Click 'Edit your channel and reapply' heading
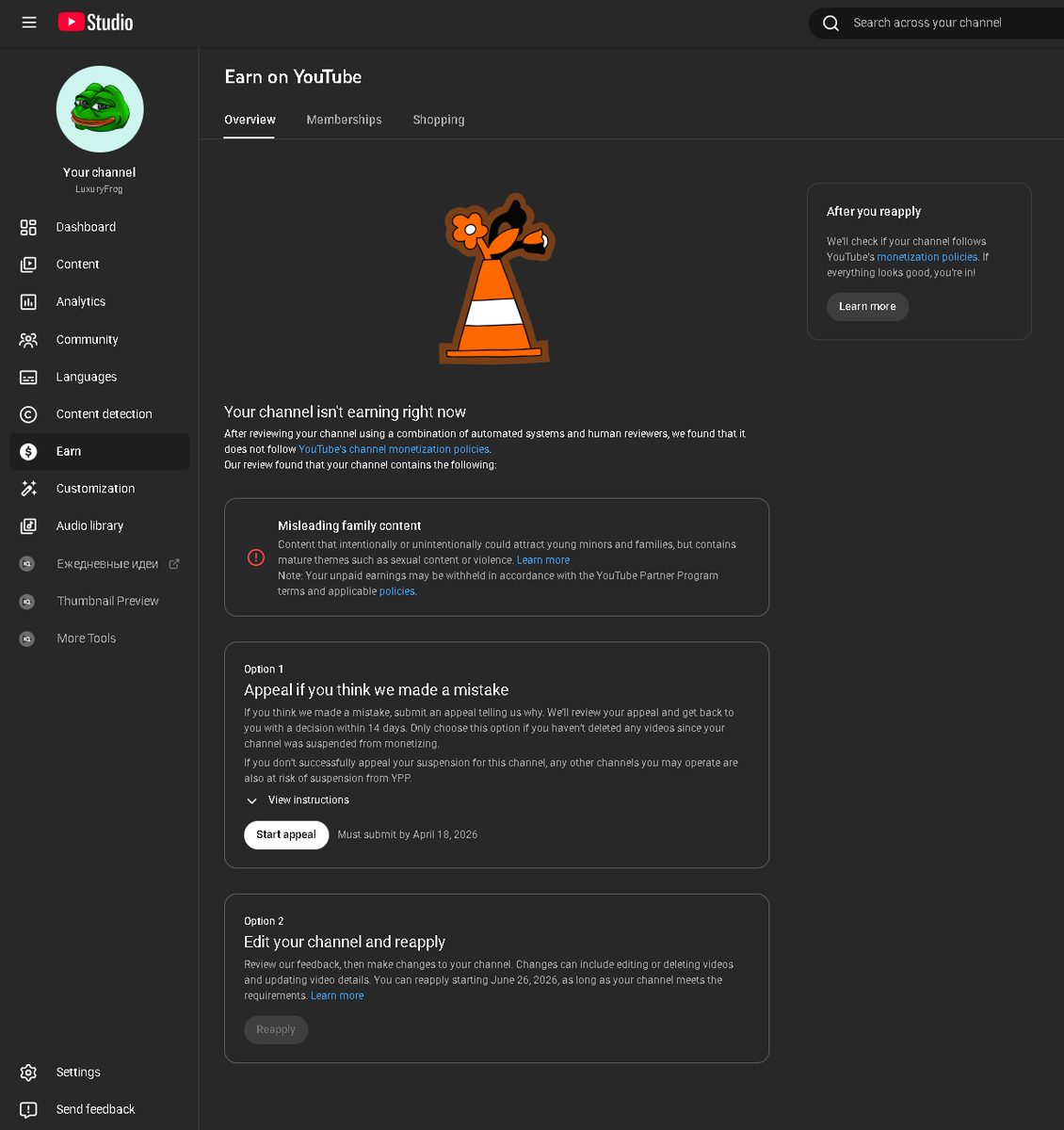The width and height of the screenshot is (1064, 1130). (345, 943)
